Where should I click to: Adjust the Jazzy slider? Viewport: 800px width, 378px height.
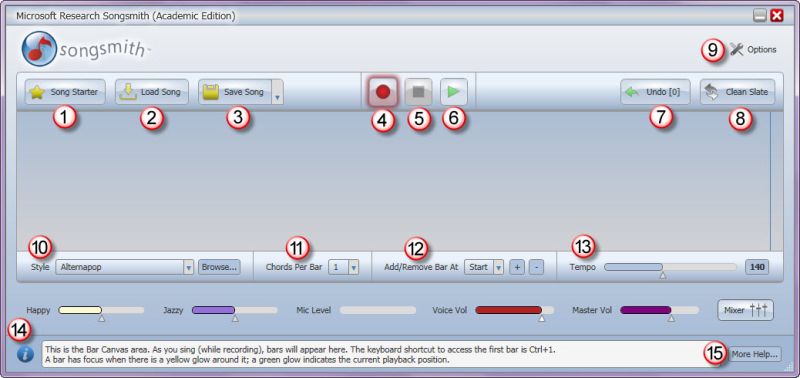[235, 310]
